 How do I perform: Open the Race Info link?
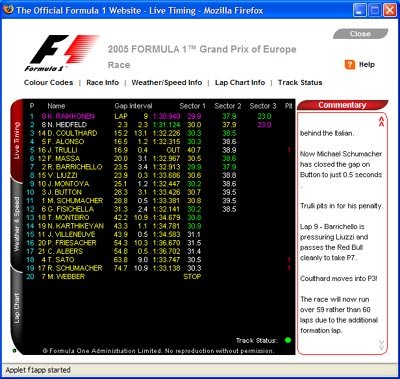pos(102,83)
